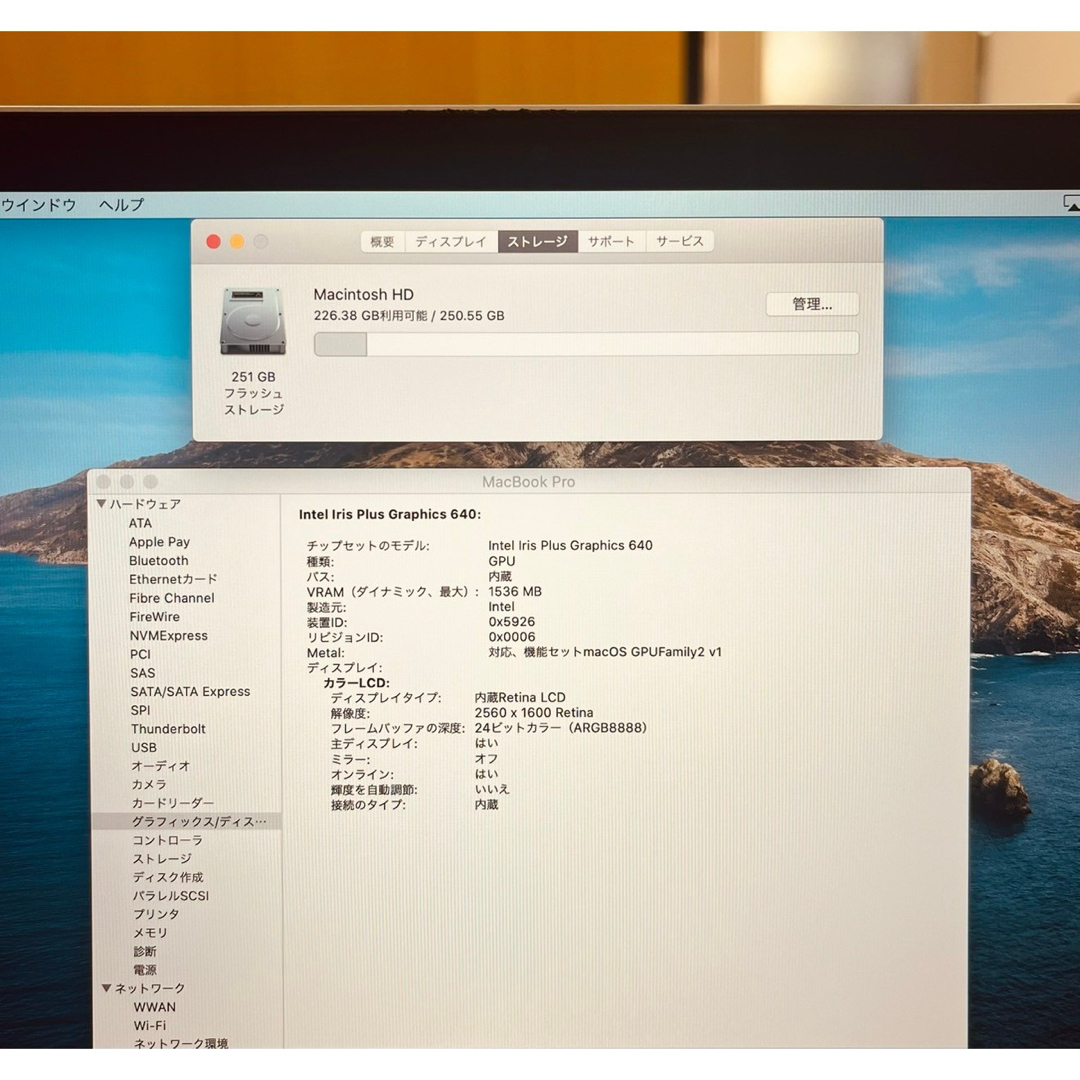This screenshot has width=1080, height=1080.
Task: Select 診断 in the sidebar
Action: click(145, 952)
